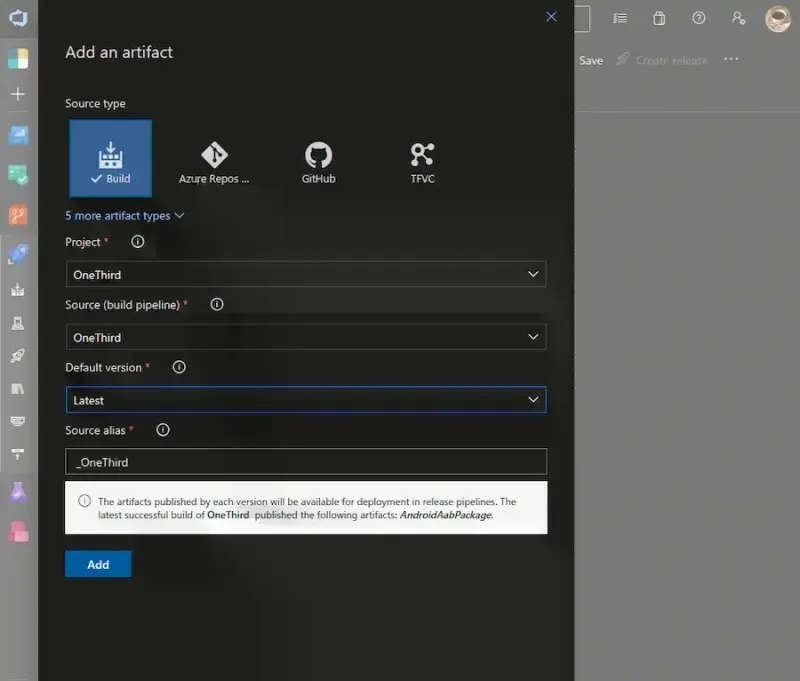The height and width of the screenshot is (681, 800).
Task: Open Default version dropdown showing Latest
Action: [306, 400]
